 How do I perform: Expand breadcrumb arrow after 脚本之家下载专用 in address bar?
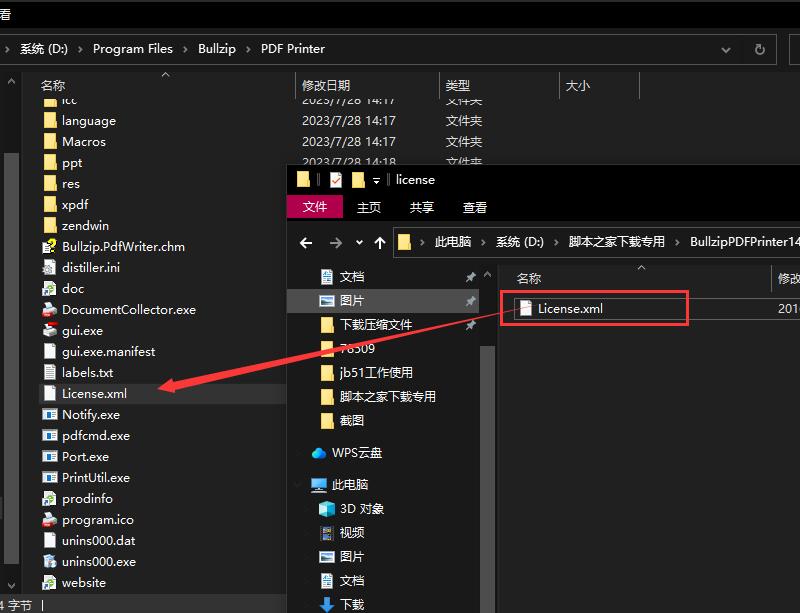pos(677,242)
